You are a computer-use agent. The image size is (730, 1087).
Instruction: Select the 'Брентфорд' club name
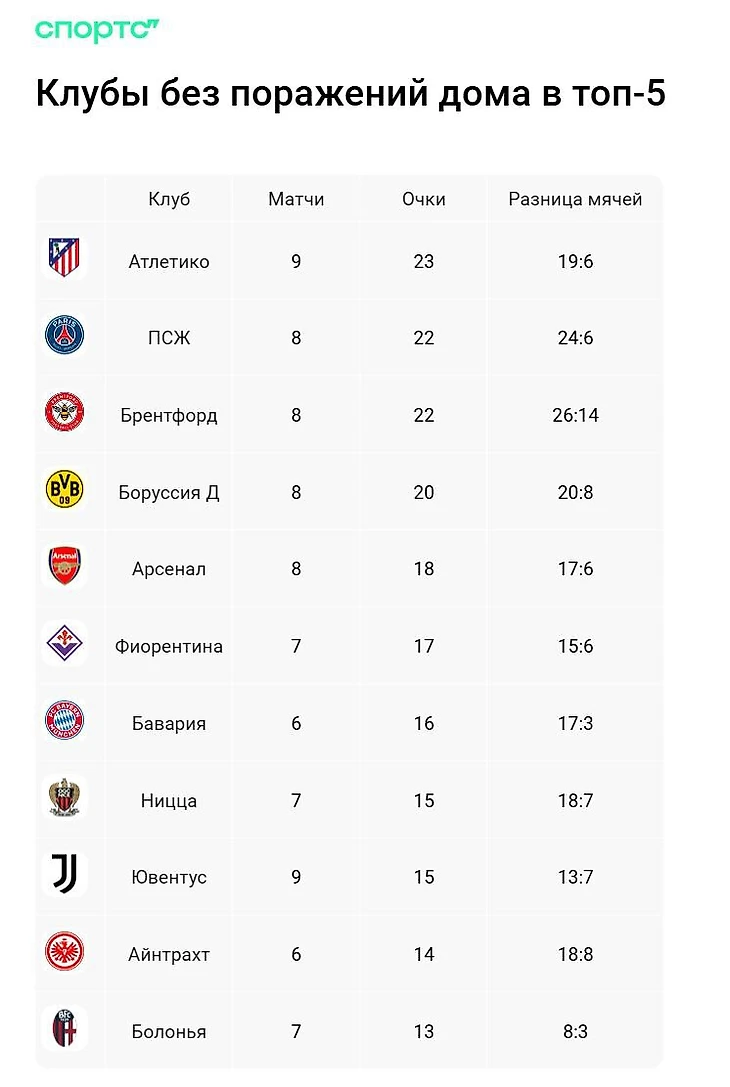coord(169,416)
